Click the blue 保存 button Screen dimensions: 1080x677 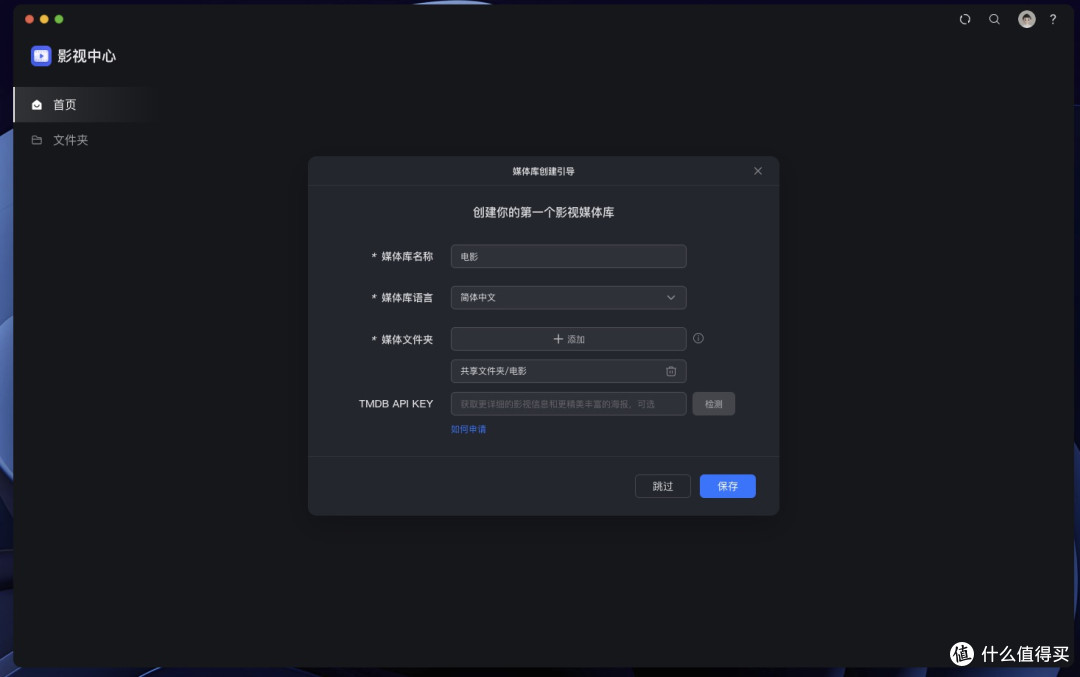(727, 486)
